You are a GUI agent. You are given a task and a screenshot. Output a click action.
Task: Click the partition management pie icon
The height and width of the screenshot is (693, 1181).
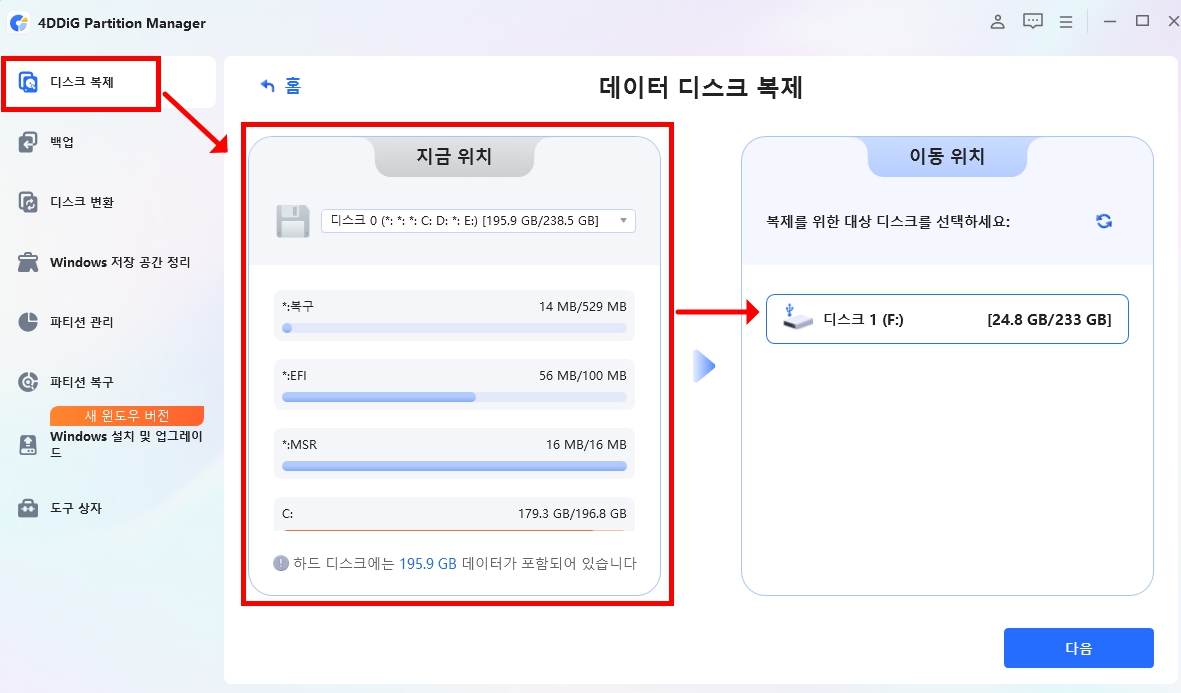pyautogui.click(x=28, y=322)
